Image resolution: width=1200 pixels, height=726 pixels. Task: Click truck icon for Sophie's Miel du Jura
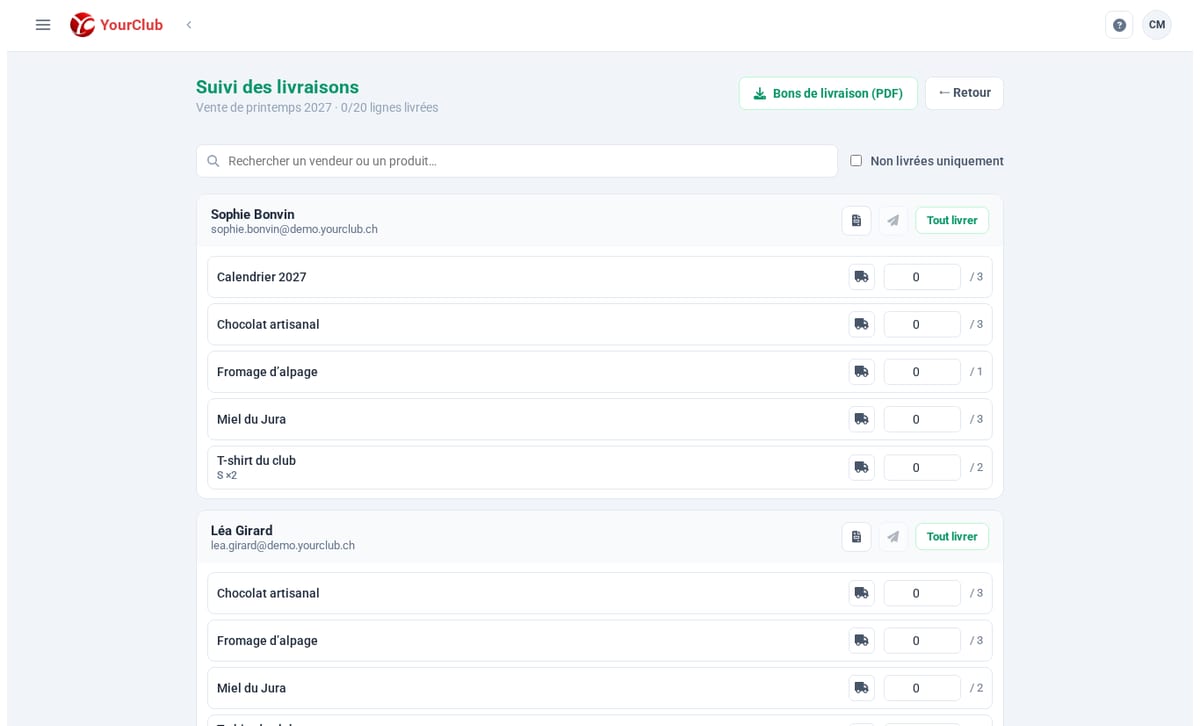(861, 419)
